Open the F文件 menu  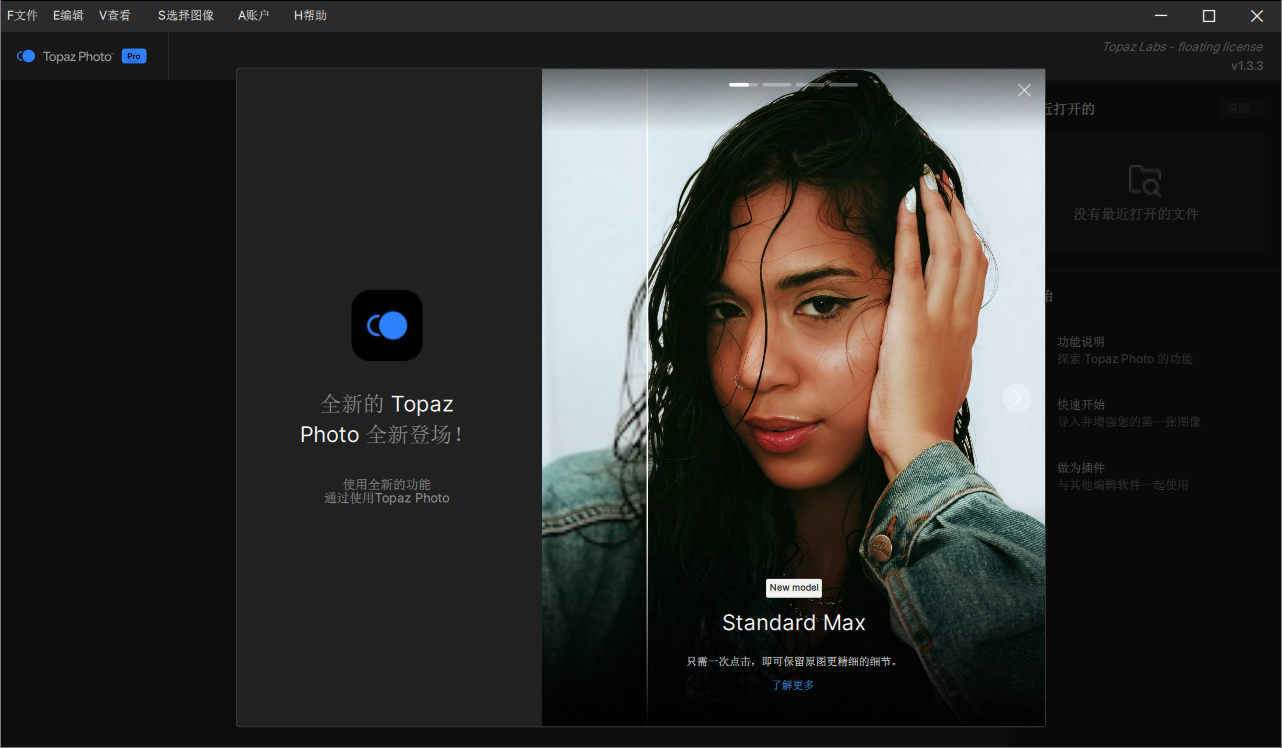point(22,15)
